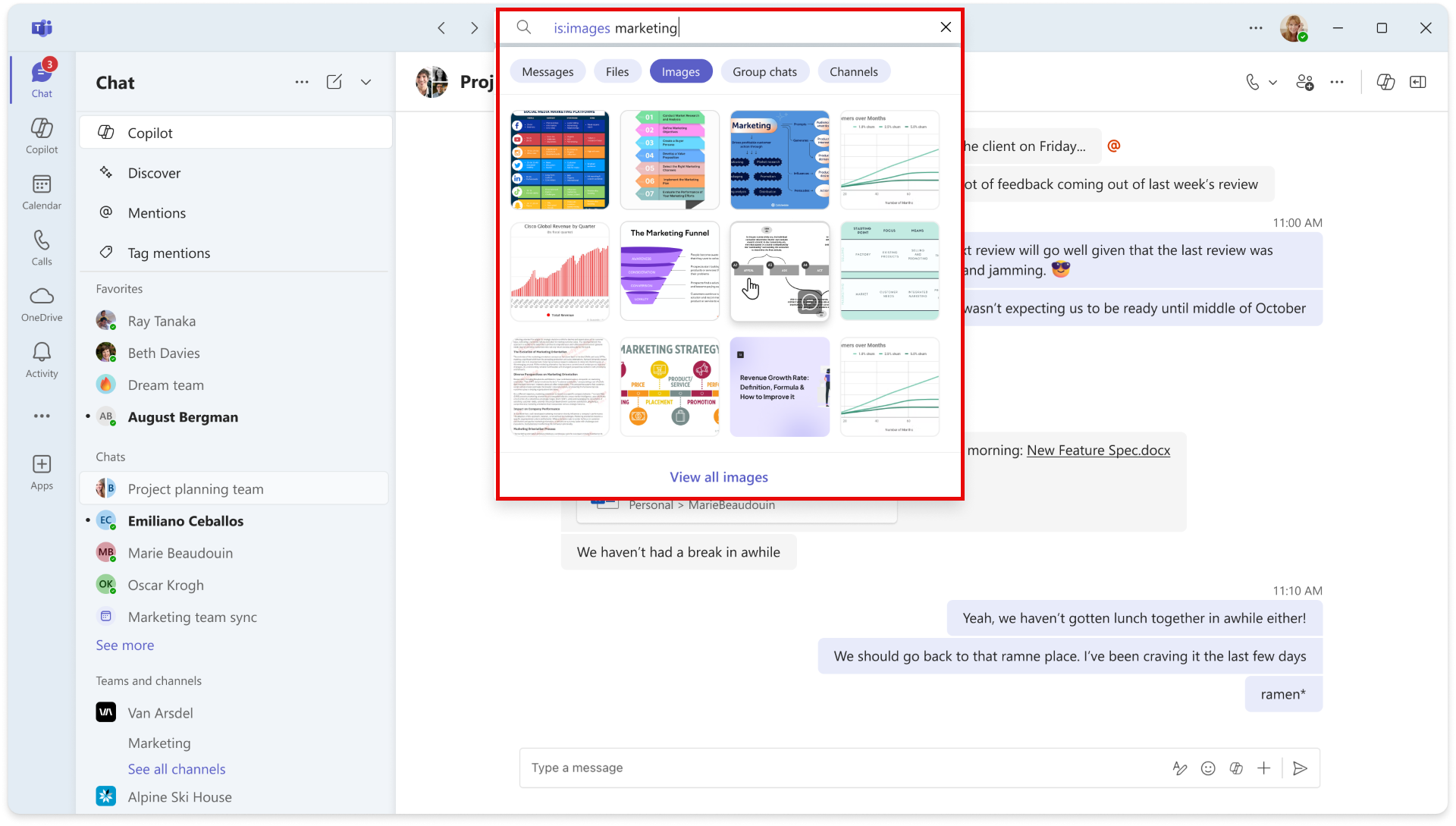Toggle the Group chats search filter
1456x826 pixels.
click(764, 71)
